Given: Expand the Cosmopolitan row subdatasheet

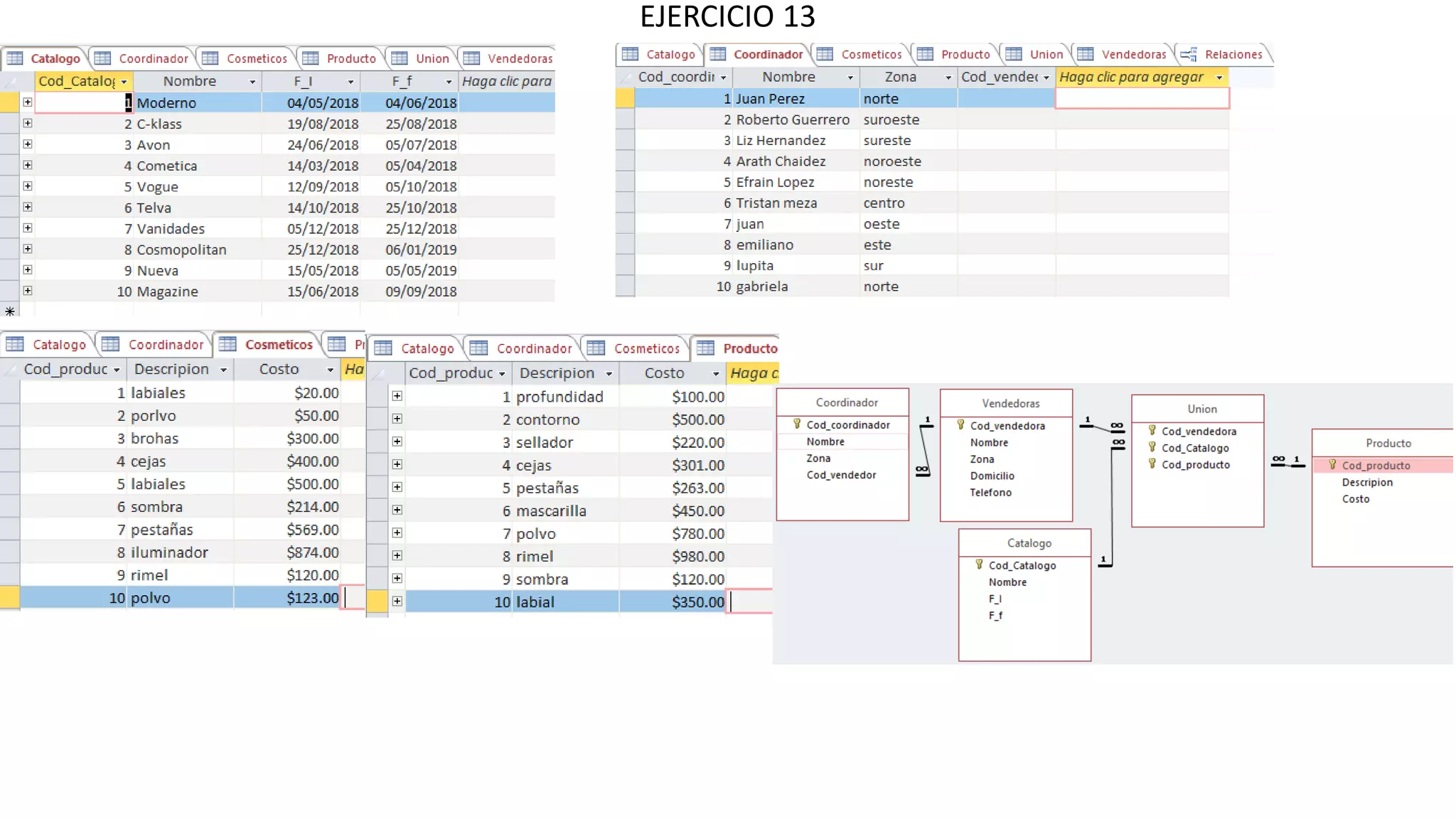Looking at the screenshot, I should tap(27, 249).
